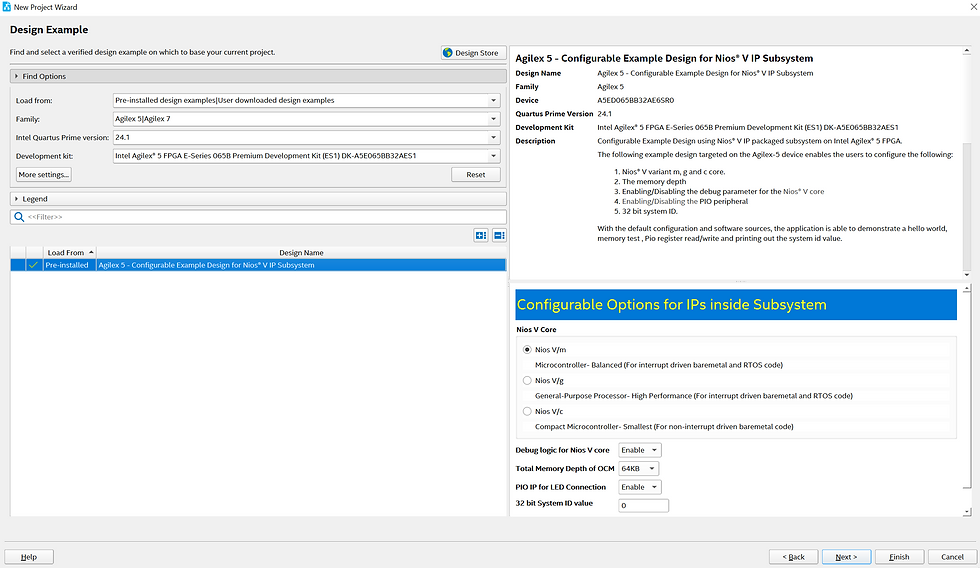Sort by the Design Name column header

tap(301, 252)
